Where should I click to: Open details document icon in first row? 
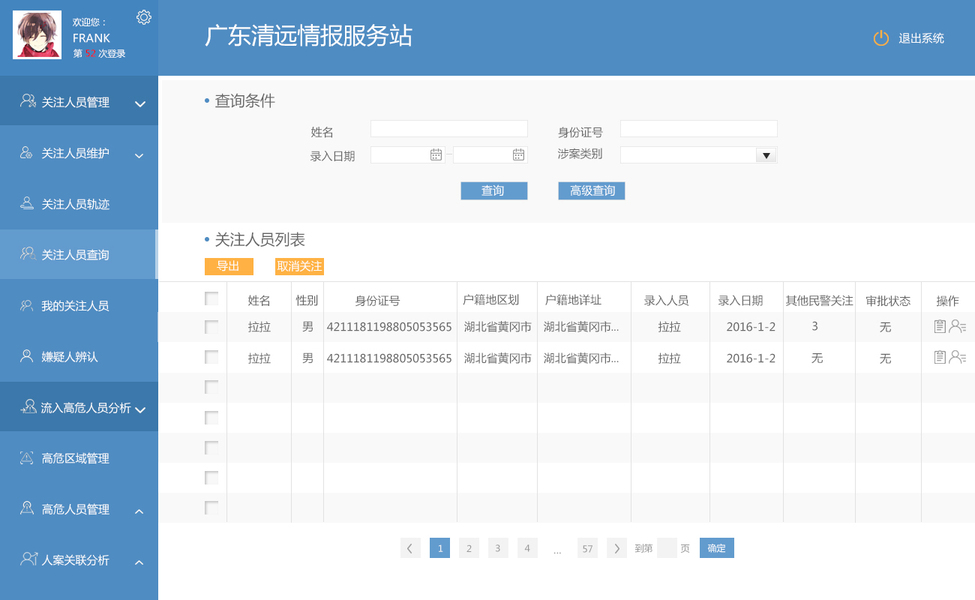pyautogui.click(x=940, y=326)
